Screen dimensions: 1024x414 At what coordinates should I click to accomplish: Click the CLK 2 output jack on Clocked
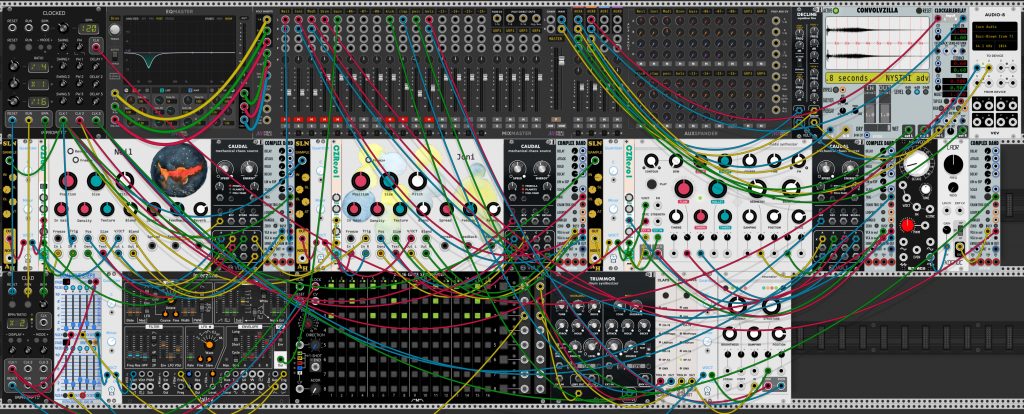(x=80, y=120)
